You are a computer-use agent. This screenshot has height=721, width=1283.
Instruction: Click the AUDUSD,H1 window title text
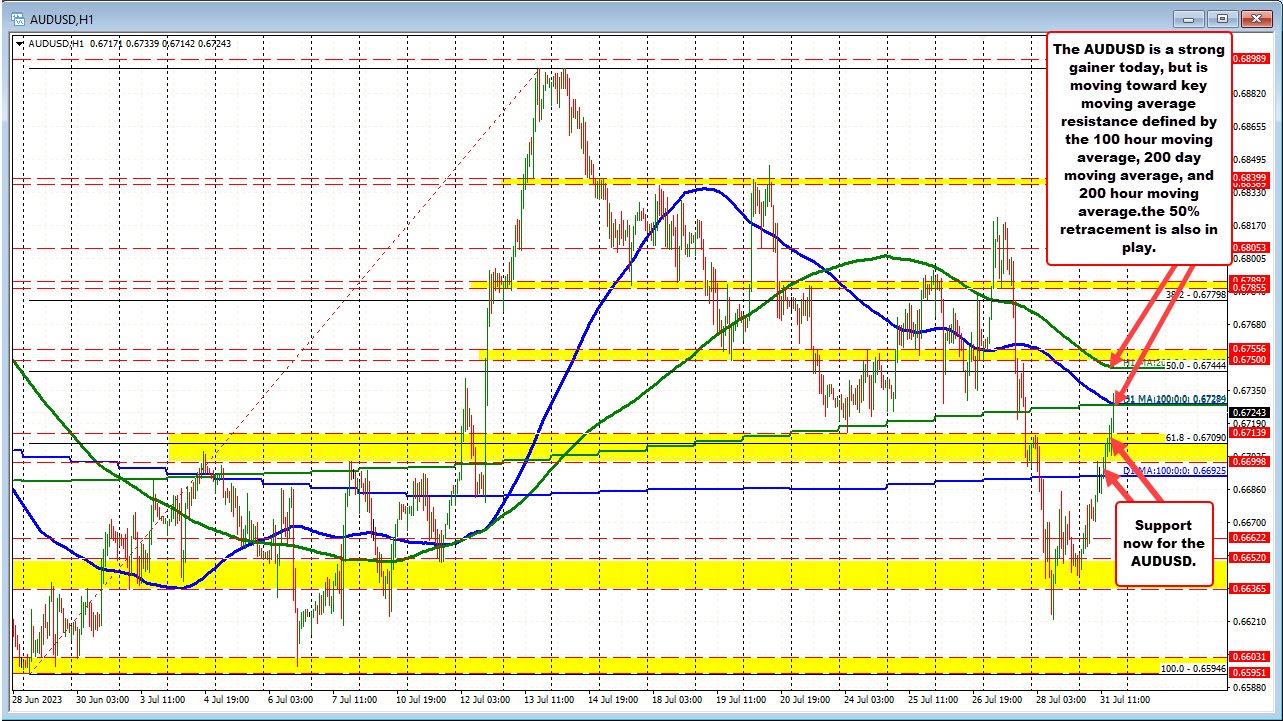(x=60, y=19)
